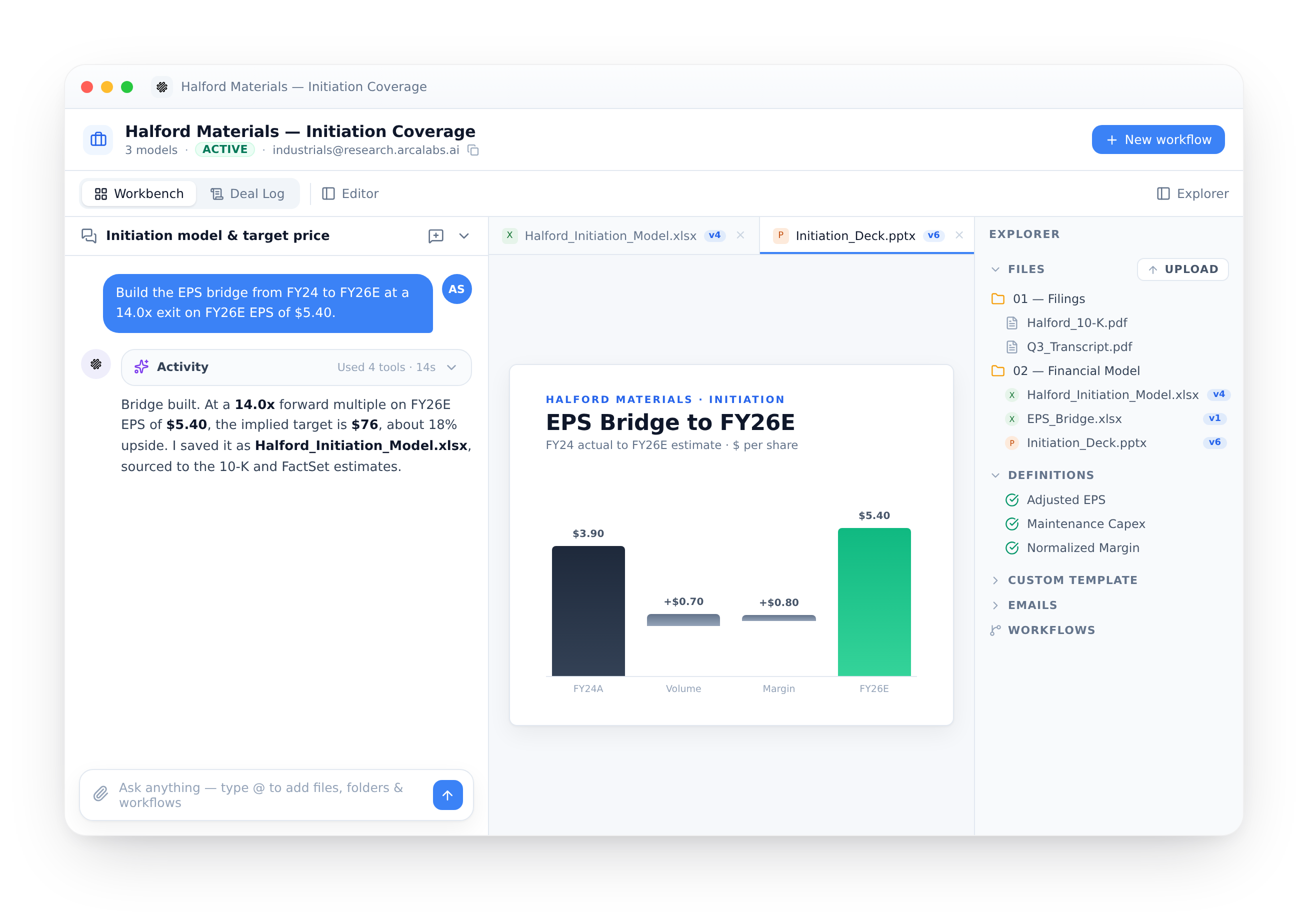This screenshot has height=924, width=1308.
Task: Click the Volume +$0.70 bar
Action: pos(683,620)
